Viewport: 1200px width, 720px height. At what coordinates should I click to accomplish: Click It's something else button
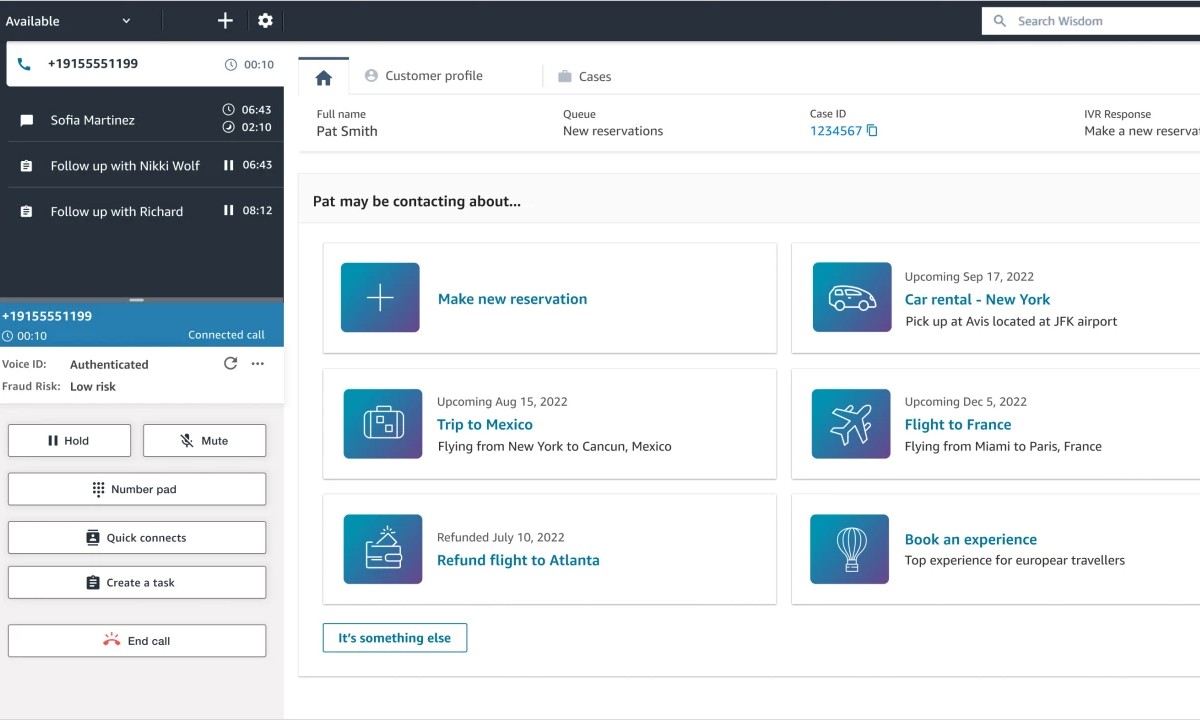click(x=395, y=638)
